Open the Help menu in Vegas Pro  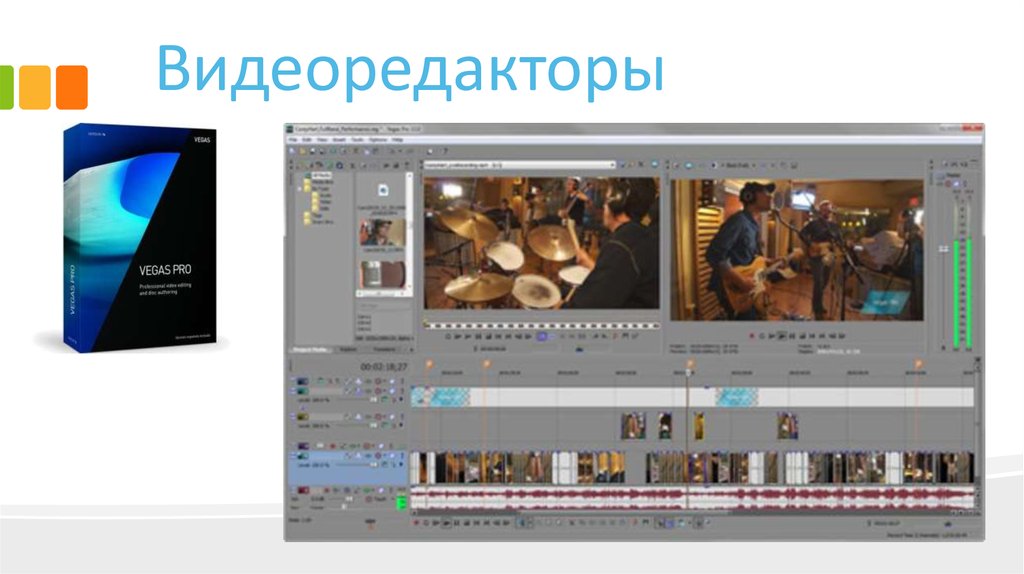(x=398, y=140)
